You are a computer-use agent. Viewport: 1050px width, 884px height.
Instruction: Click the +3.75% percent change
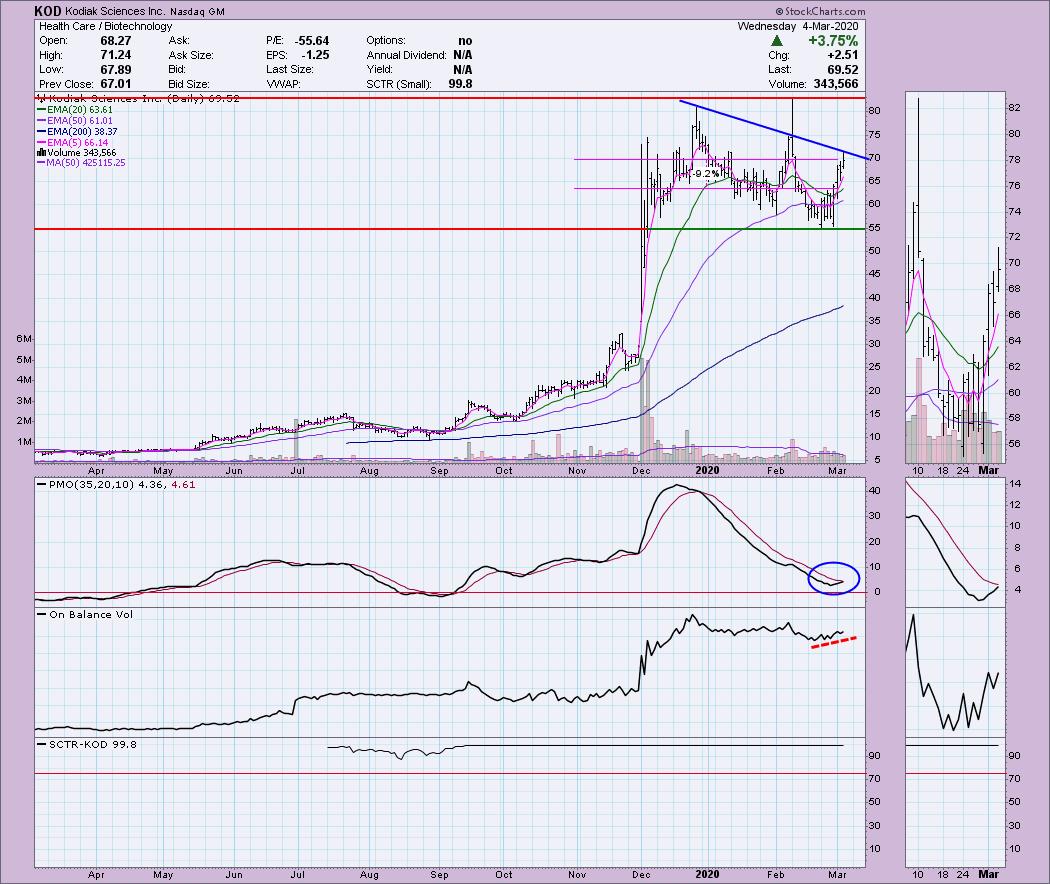tap(832, 41)
